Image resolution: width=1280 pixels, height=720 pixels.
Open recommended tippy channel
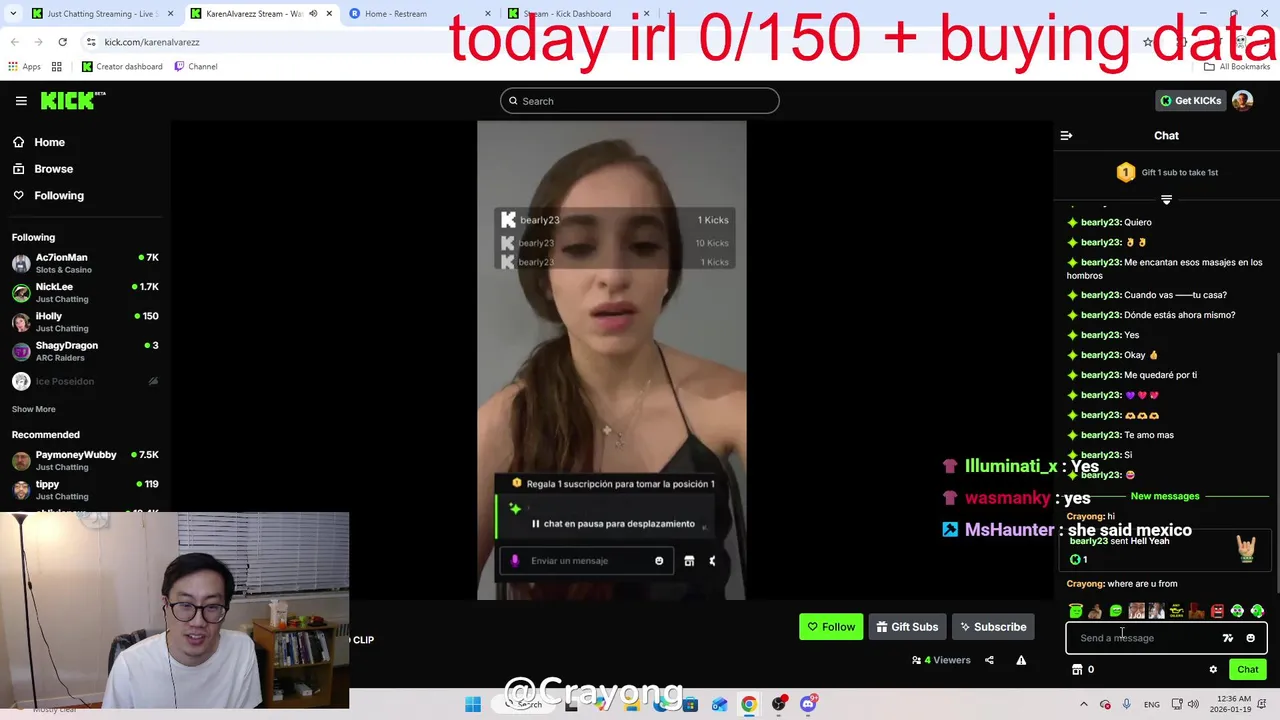[x=85, y=489]
